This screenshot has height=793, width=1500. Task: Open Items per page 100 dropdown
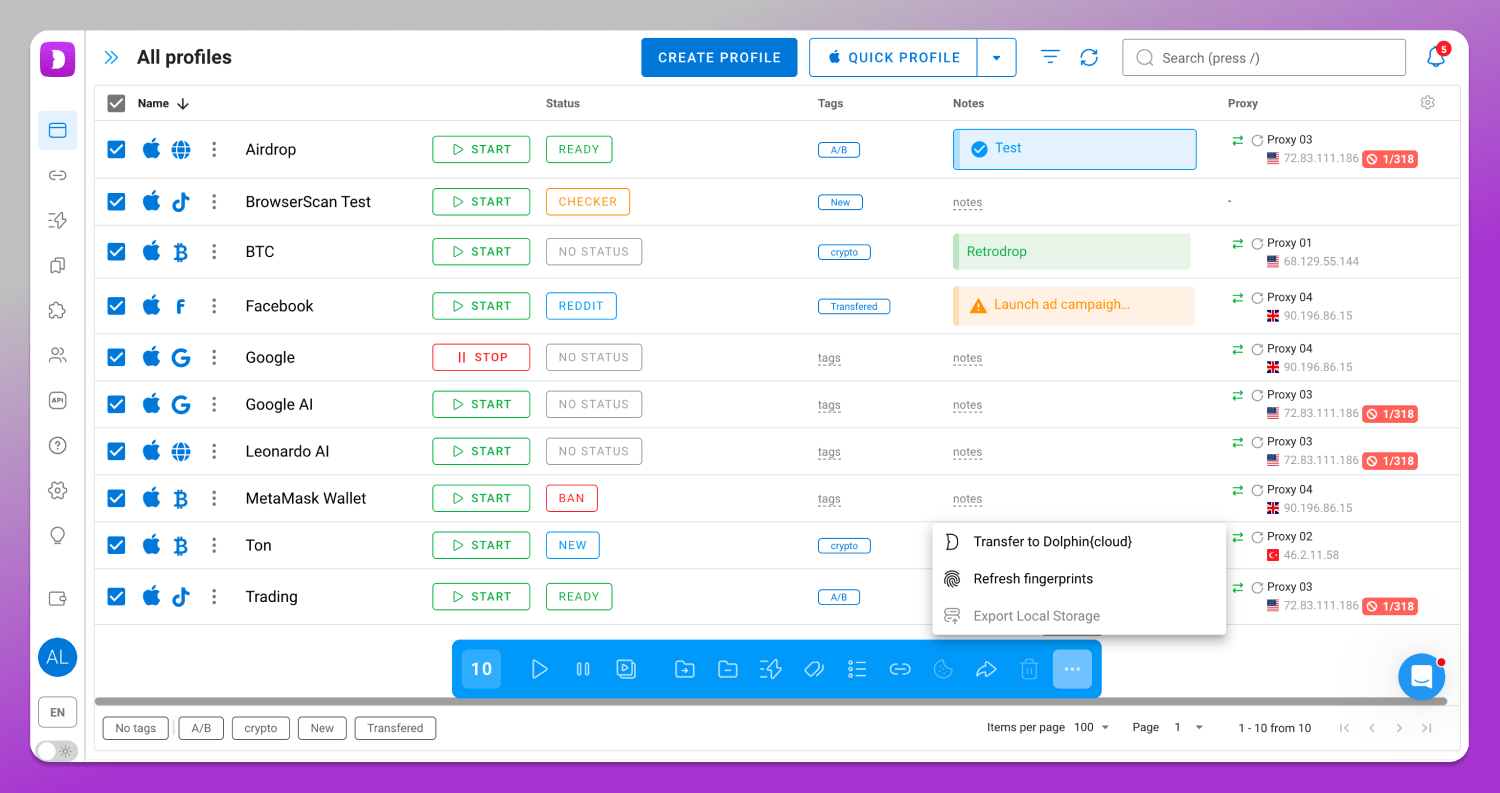[x=1091, y=728]
